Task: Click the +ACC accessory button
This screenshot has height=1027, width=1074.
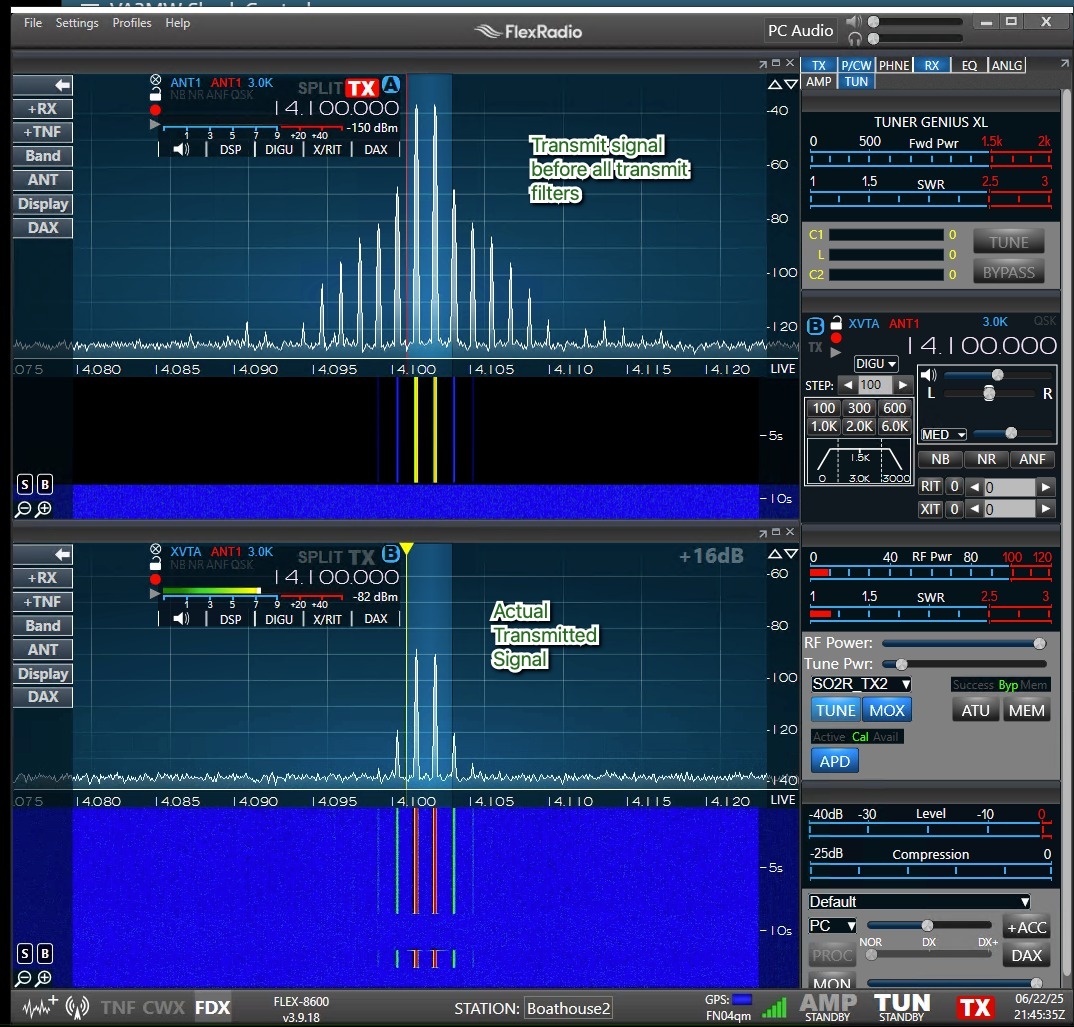Action: 1026,927
